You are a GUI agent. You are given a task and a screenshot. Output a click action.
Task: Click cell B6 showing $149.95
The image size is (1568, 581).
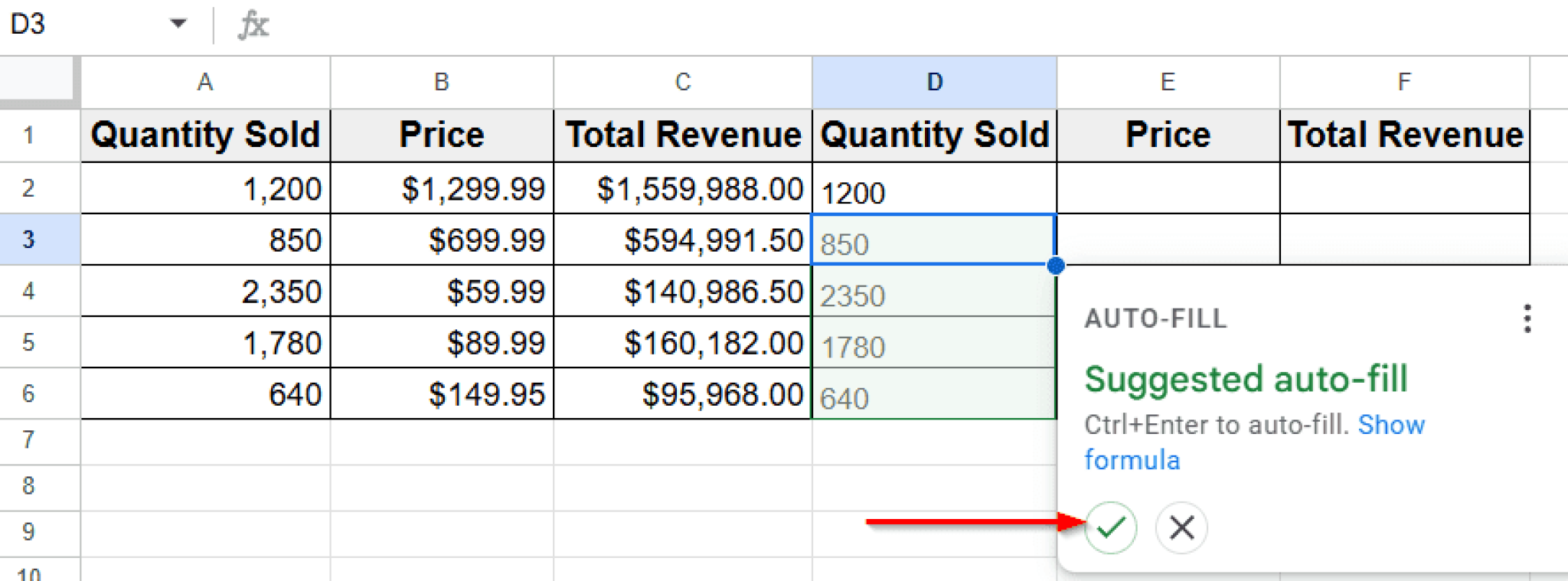click(441, 394)
